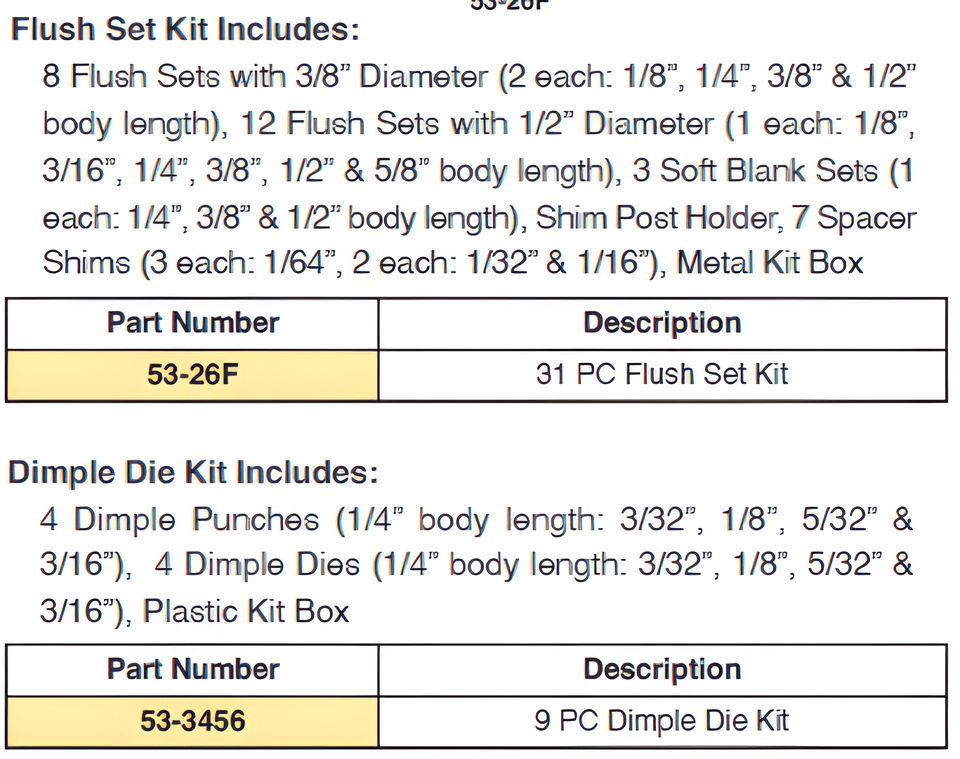The width and height of the screenshot is (960, 759).
Task: Click Description header in flush set table
Action: pos(662,323)
